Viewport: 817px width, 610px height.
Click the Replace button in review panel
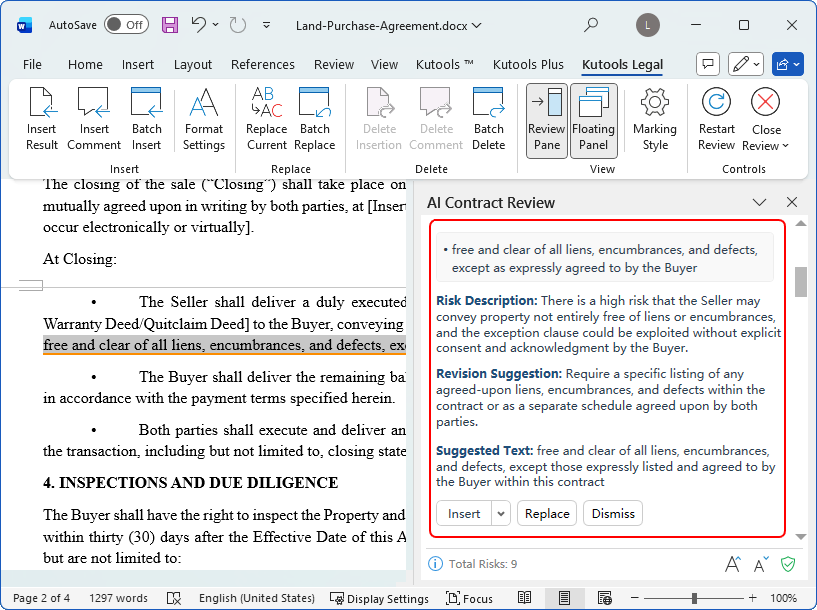coord(546,513)
